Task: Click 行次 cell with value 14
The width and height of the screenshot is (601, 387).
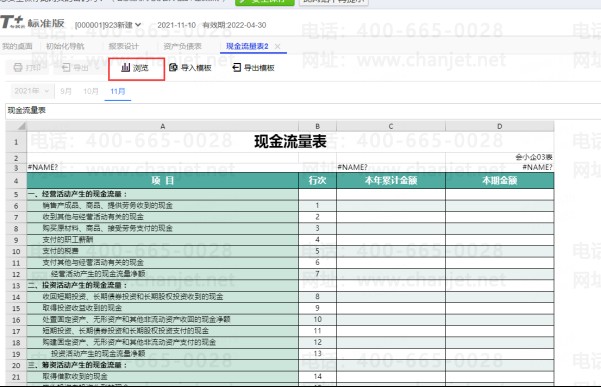Action: point(317,377)
